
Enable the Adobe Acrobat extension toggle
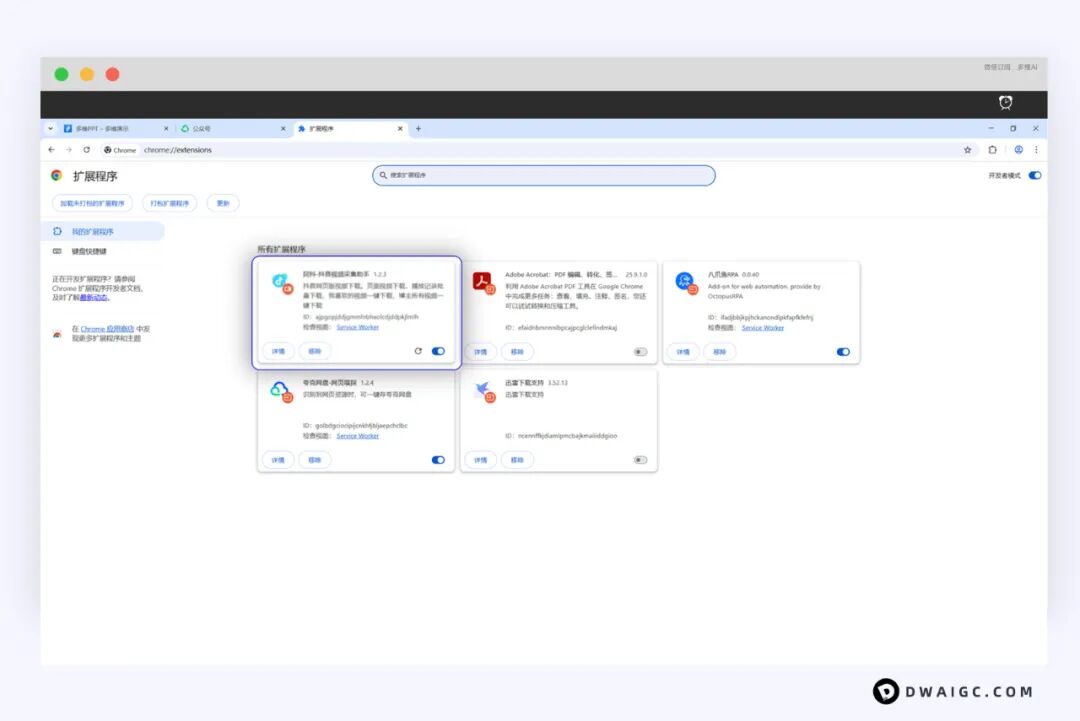(x=640, y=352)
